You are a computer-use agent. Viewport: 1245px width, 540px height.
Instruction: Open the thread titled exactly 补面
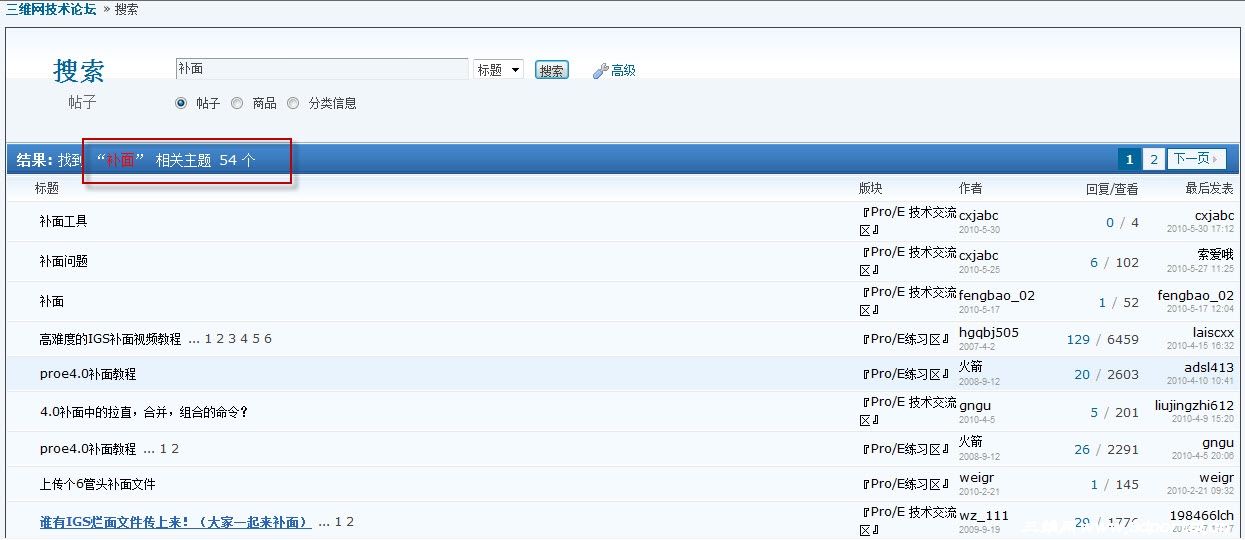tap(51, 301)
